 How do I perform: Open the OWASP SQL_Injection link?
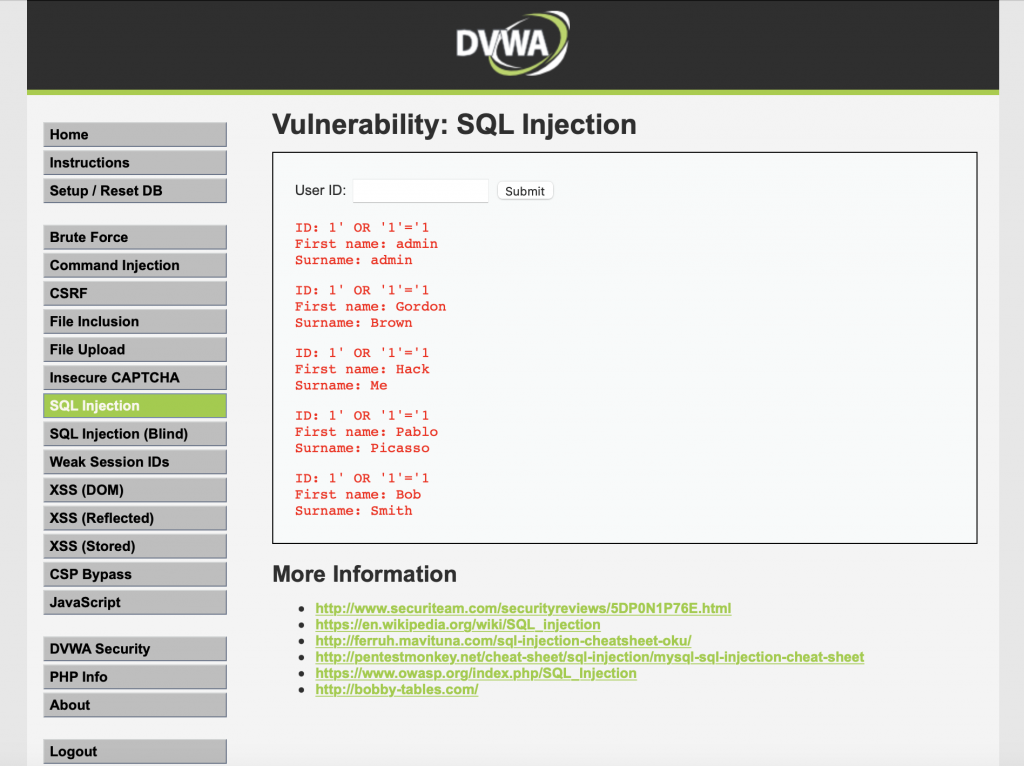pos(476,673)
